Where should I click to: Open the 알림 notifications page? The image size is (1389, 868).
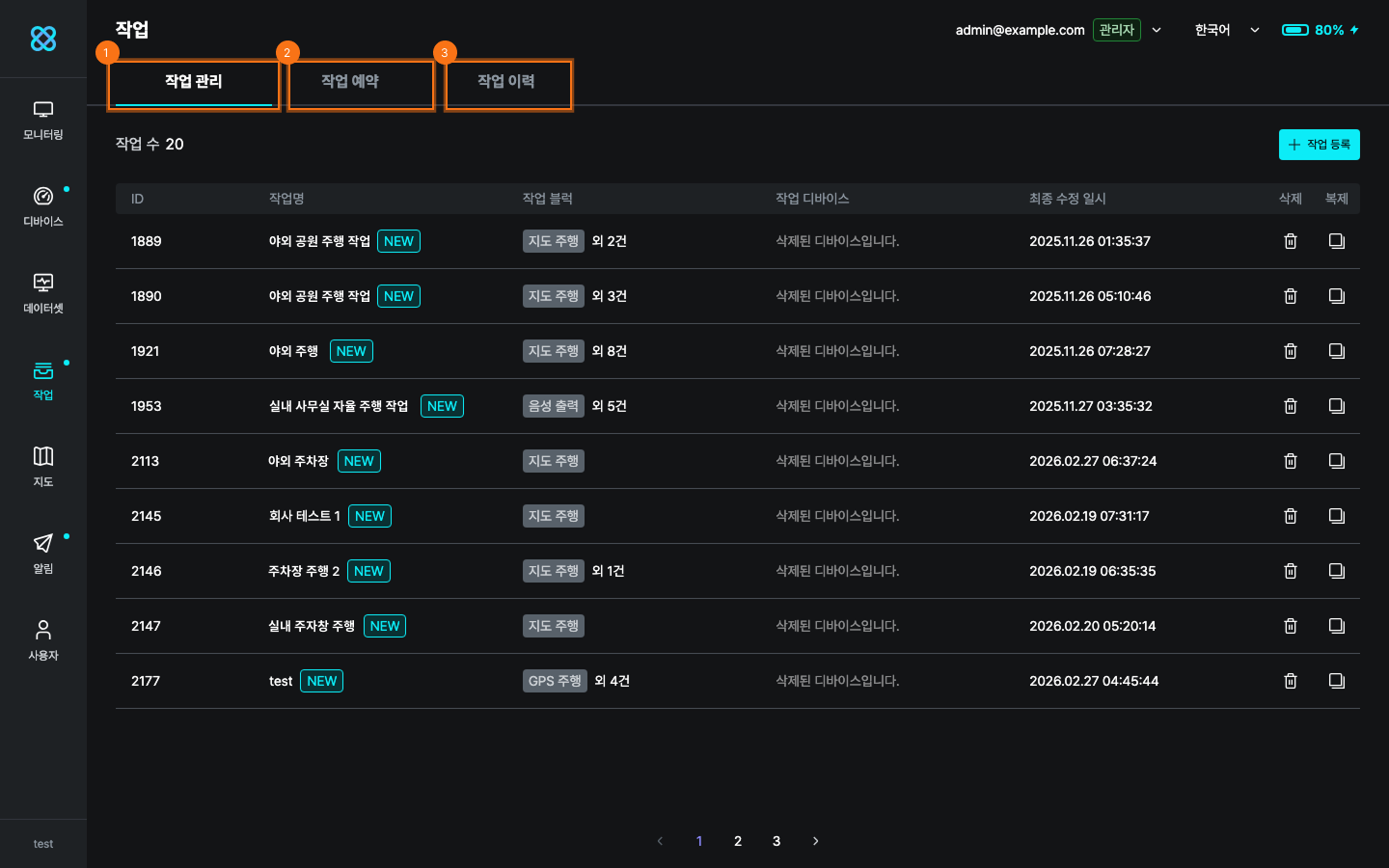point(43,555)
